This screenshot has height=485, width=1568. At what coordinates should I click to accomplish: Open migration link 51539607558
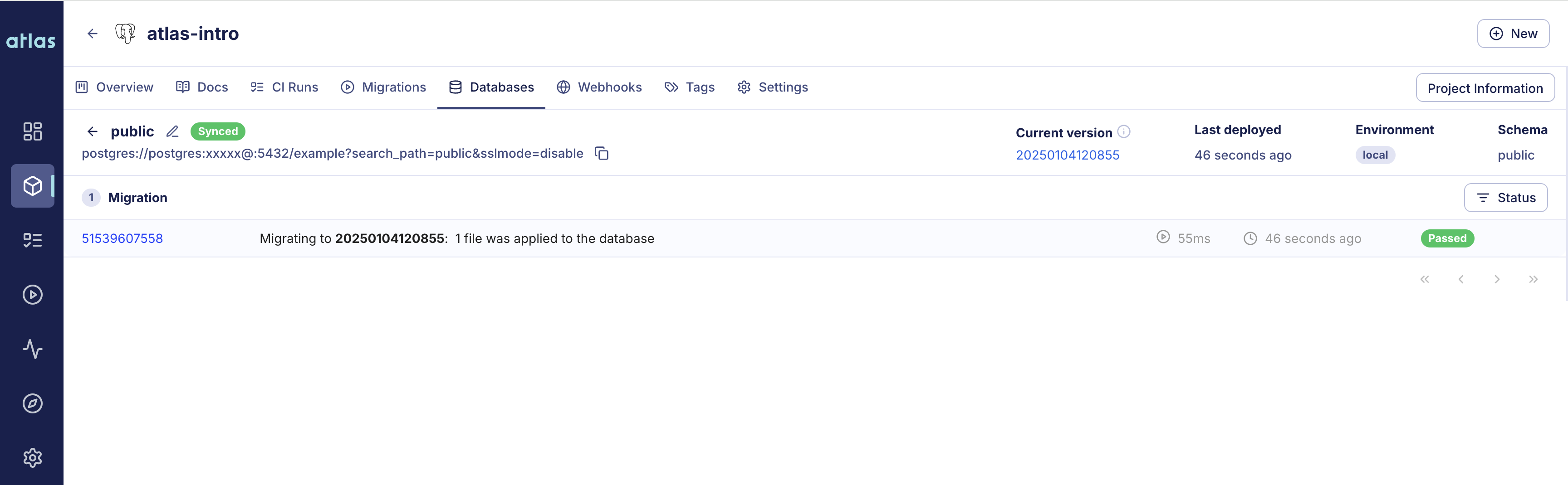pyautogui.click(x=122, y=238)
